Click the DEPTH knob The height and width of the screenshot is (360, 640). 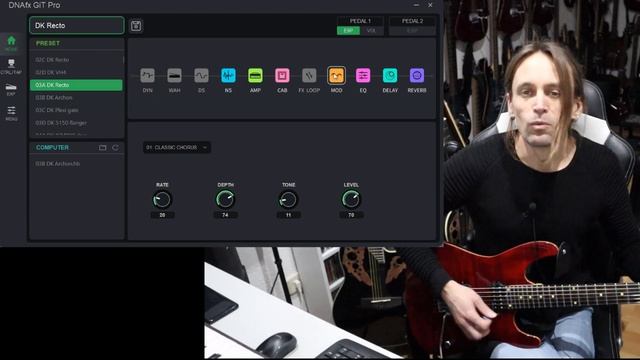225,200
